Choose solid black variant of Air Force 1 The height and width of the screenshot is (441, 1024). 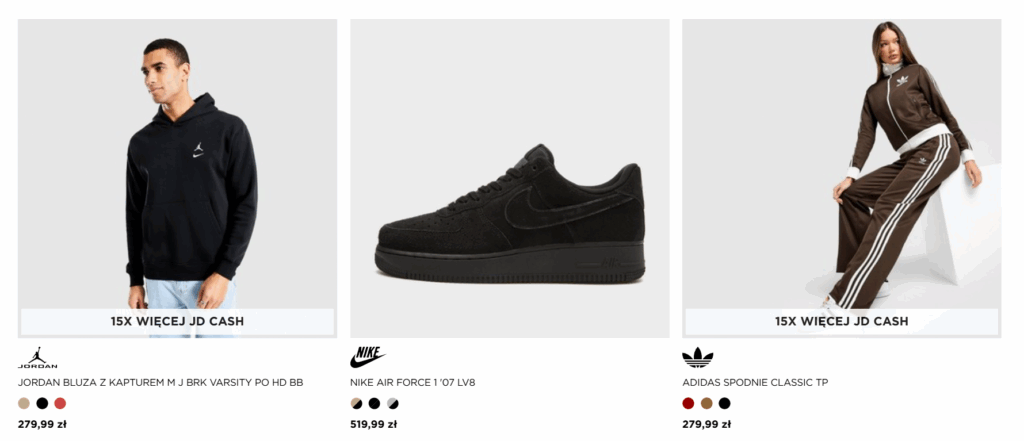(374, 403)
